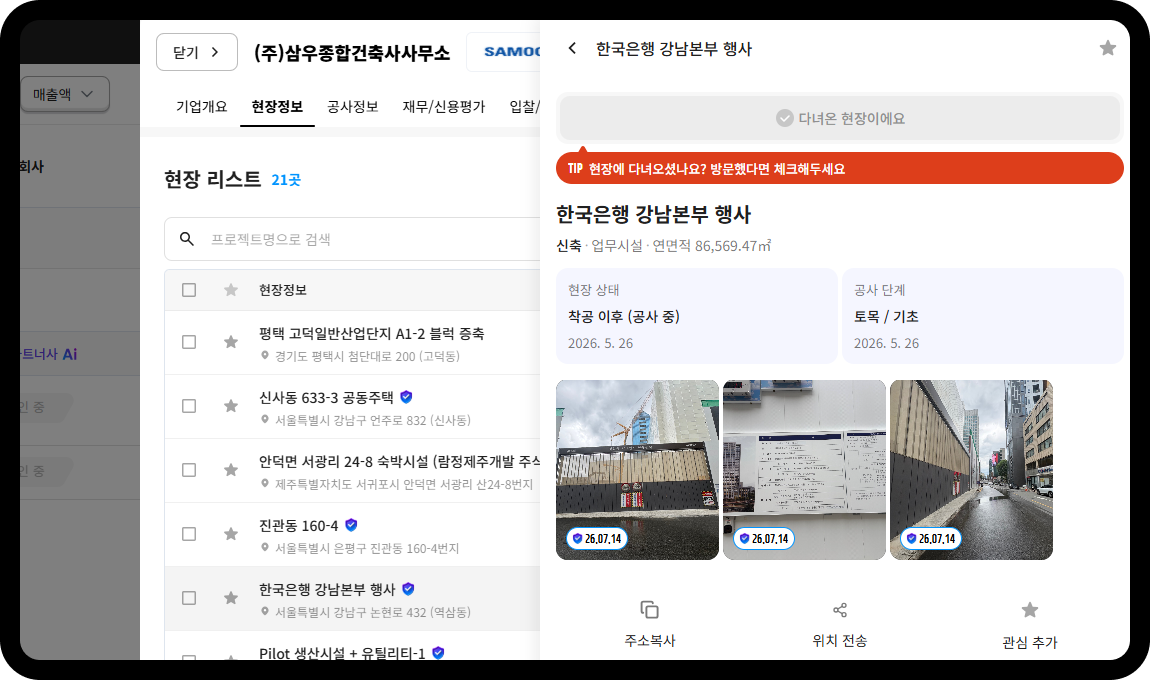This screenshot has height=680, width=1150.
Task: Open 안덕면 서광리 24-8 숙박시설 entry
Action: pyautogui.click(x=400, y=461)
